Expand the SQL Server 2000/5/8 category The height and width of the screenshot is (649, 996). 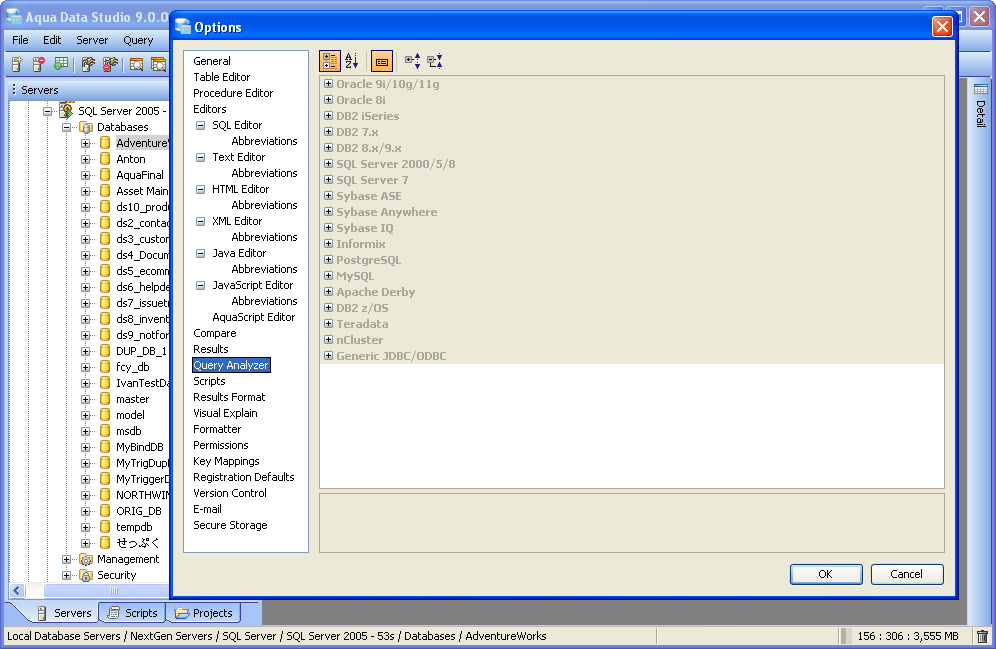328,163
